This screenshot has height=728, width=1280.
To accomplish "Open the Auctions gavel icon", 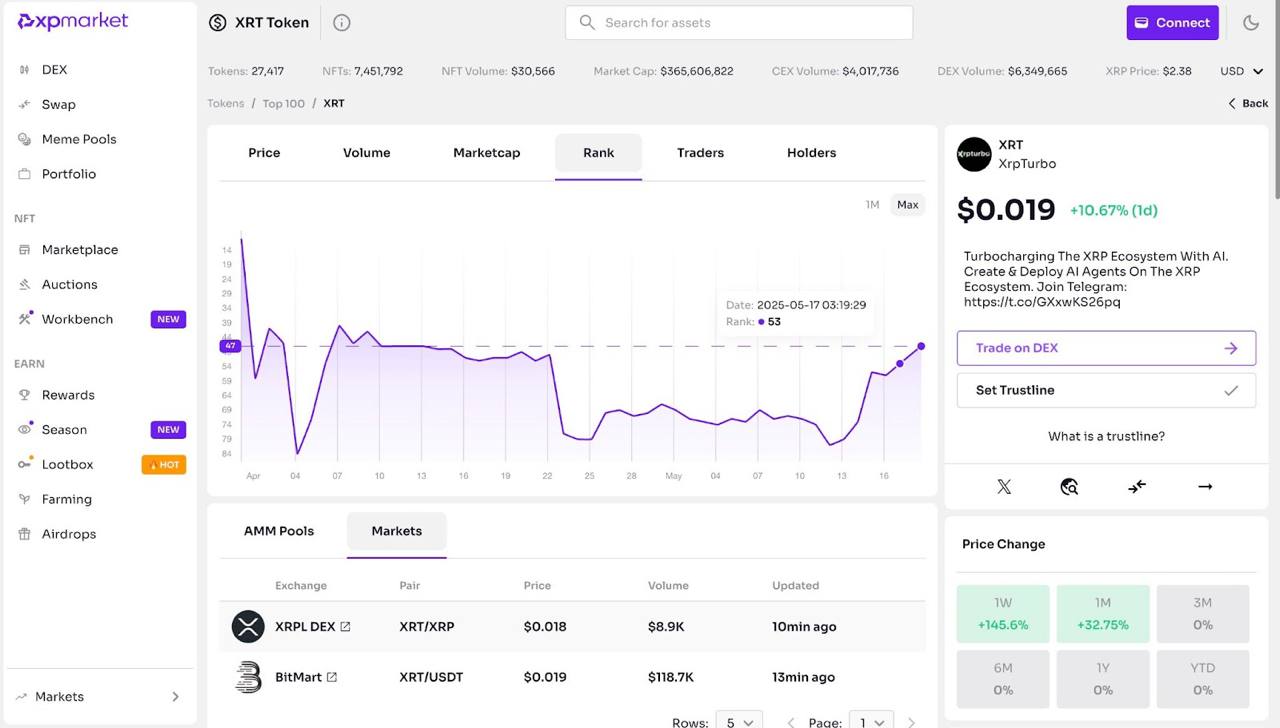I will pos(24,284).
